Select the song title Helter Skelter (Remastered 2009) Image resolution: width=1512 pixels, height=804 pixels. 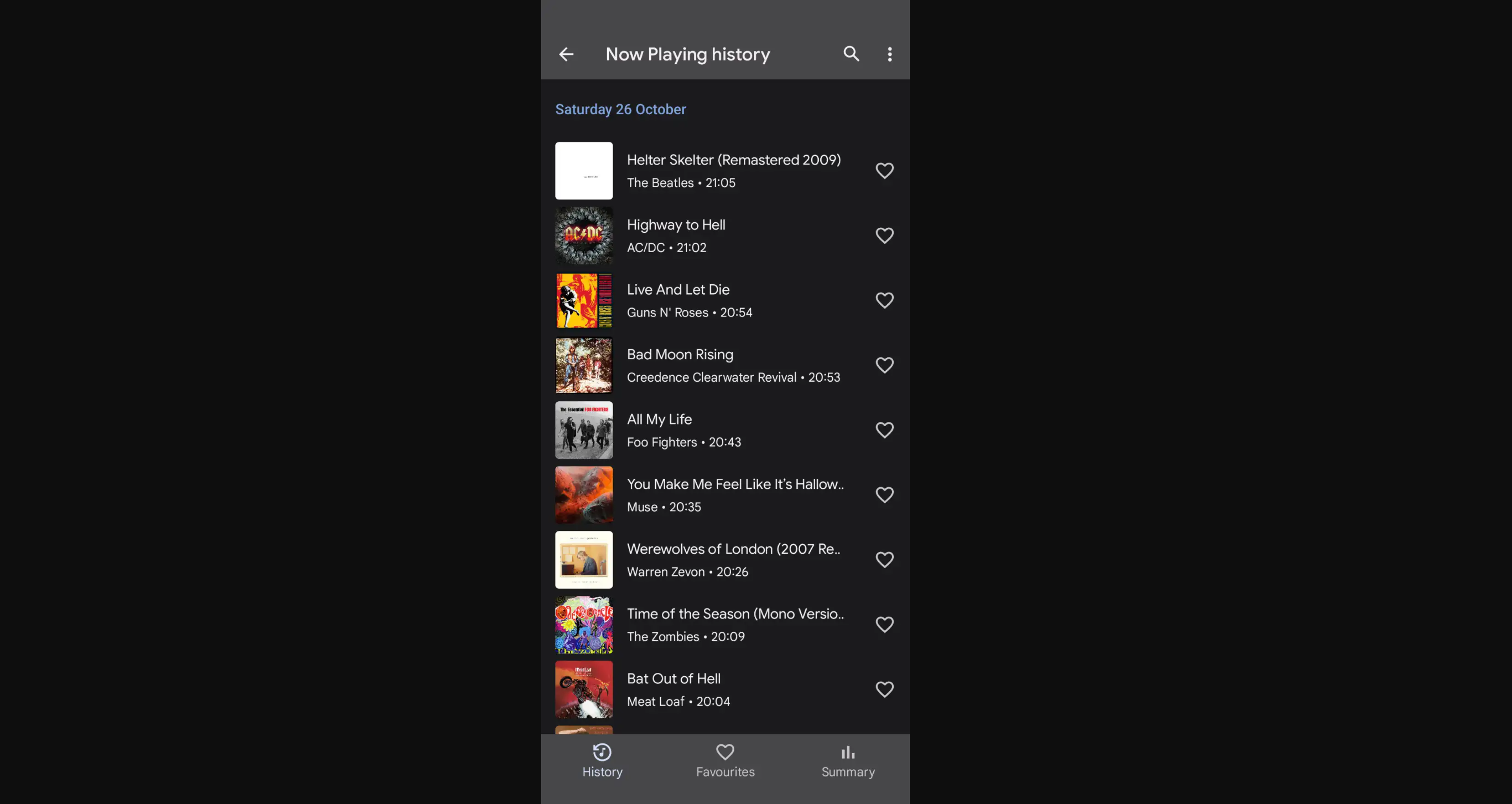tap(734, 160)
